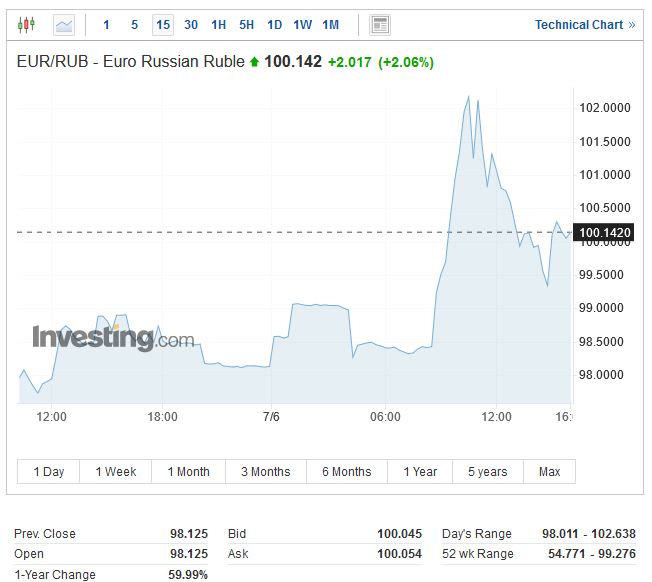Select the Max time range
Viewport: 652px width, 582px height.
click(x=549, y=471)
